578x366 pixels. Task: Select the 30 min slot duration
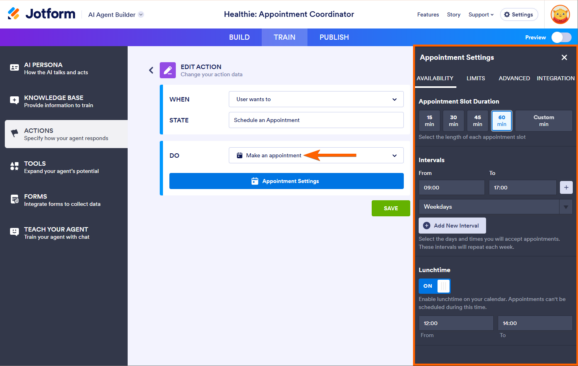pyautogui.click(x=453, y=121)
